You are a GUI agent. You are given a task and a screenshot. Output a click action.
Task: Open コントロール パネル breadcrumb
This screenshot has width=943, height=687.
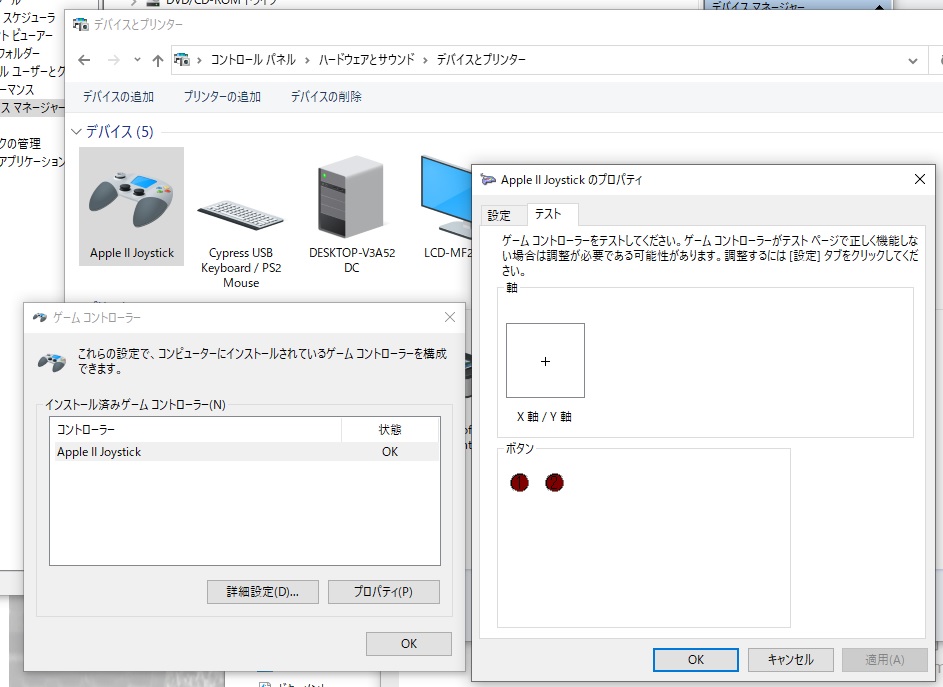click(253, 60)
